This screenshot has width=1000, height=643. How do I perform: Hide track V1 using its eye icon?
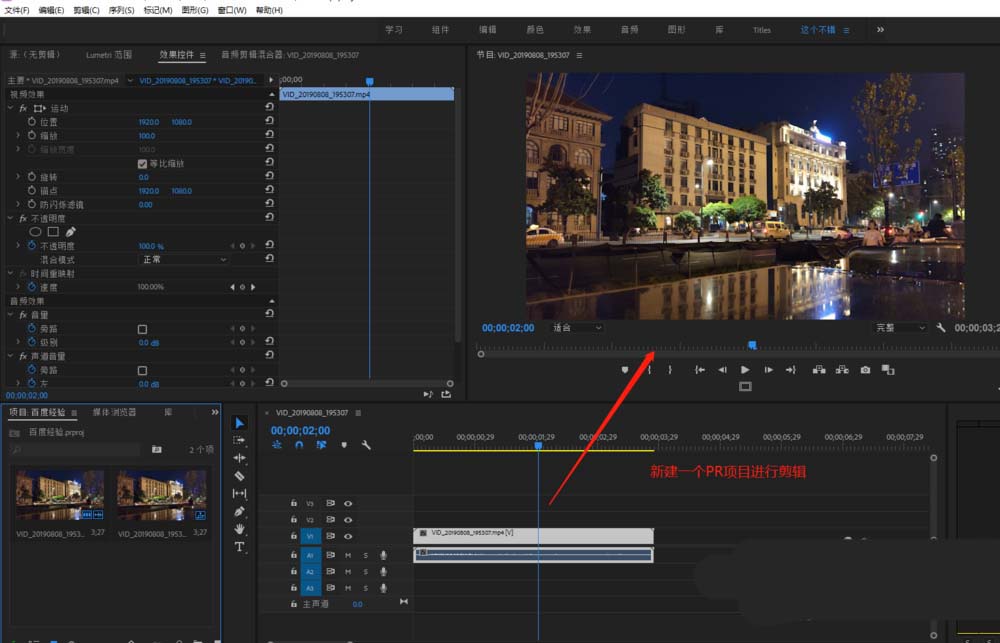[348, 537]
